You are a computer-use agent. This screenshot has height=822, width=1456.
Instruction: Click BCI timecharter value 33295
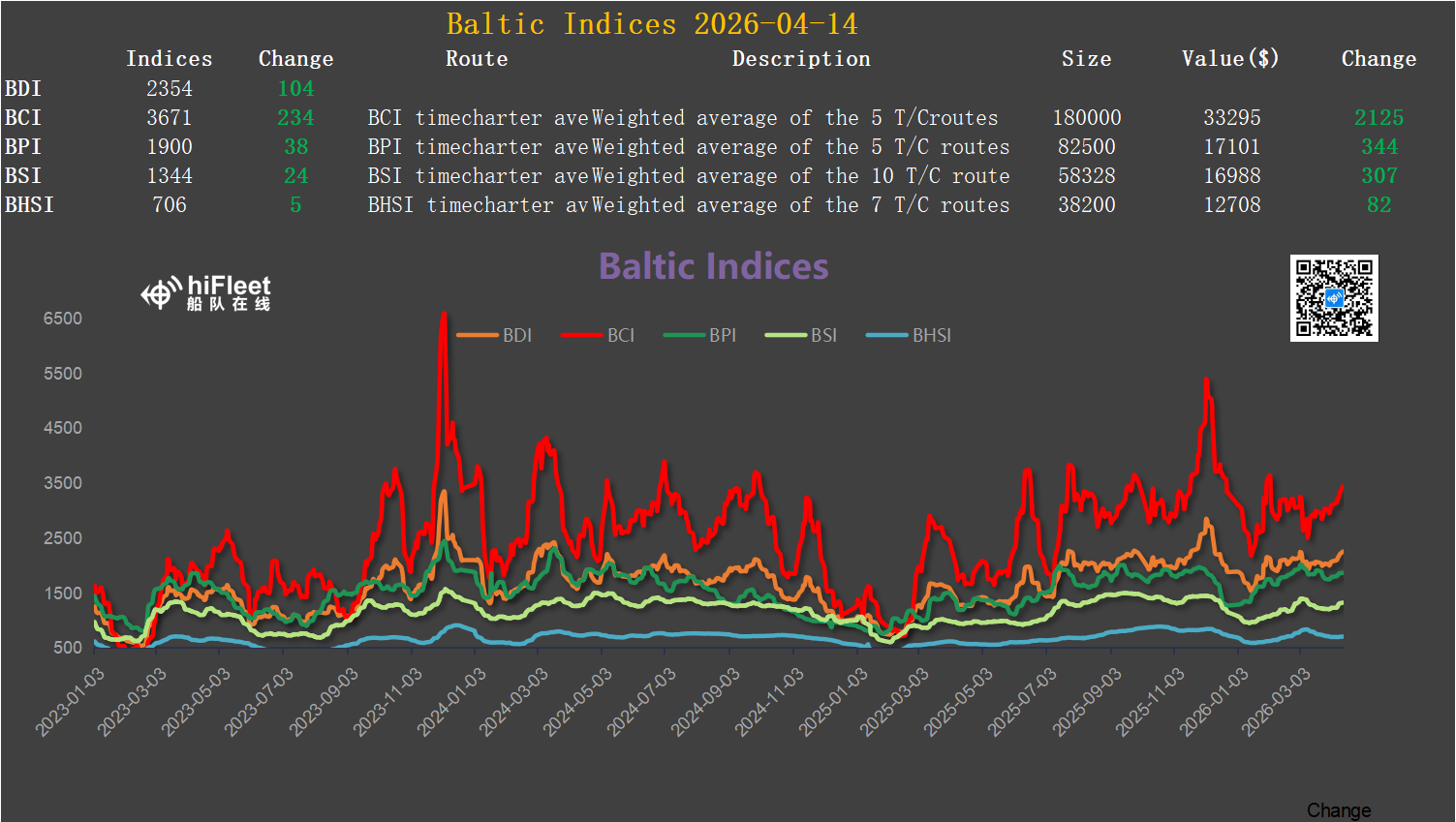1231,117
